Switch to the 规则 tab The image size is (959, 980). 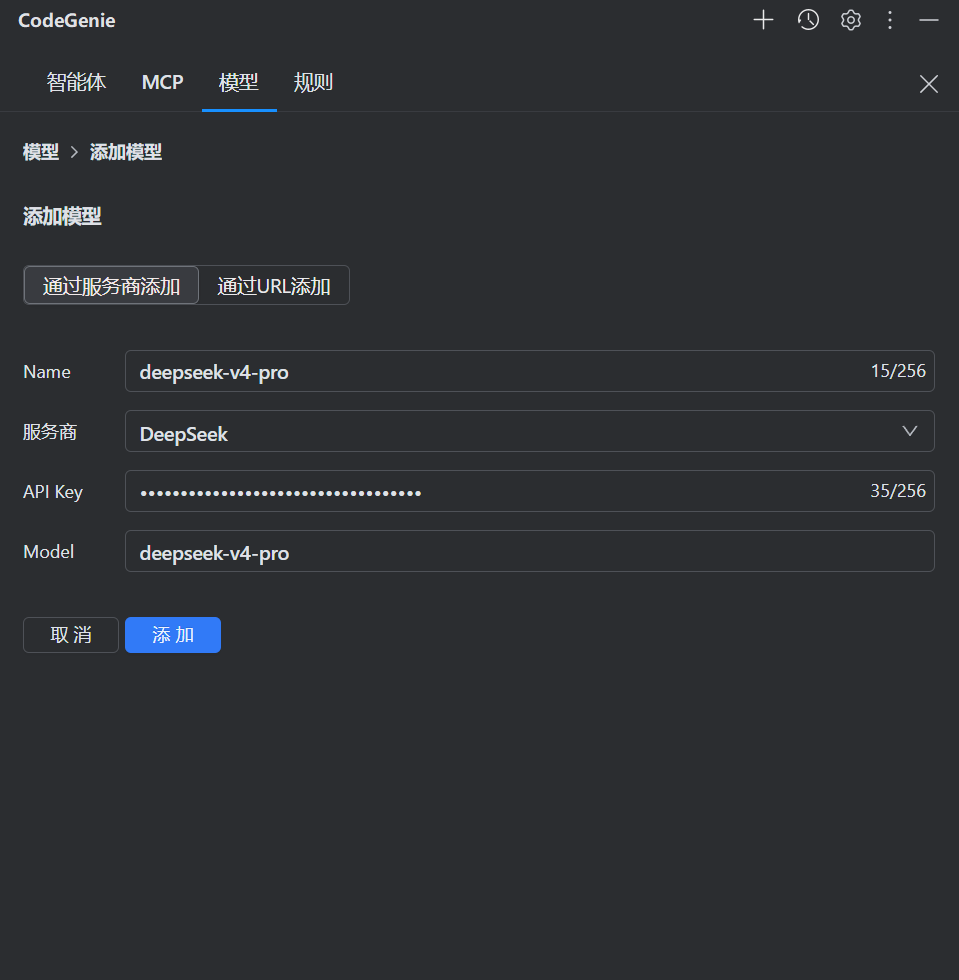(313, 82)
